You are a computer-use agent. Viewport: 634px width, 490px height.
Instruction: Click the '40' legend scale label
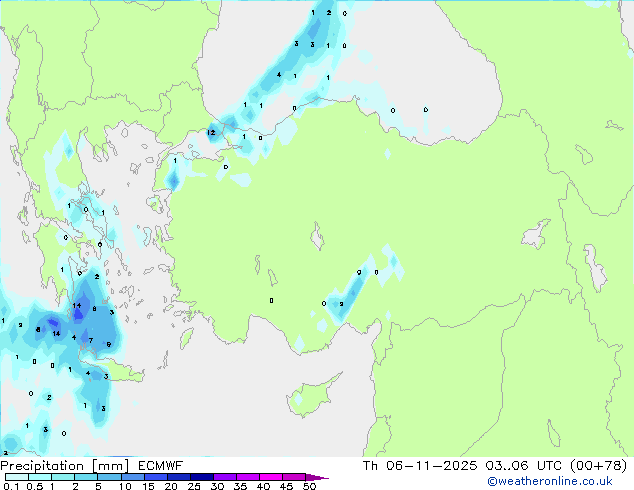pos(263,486)
